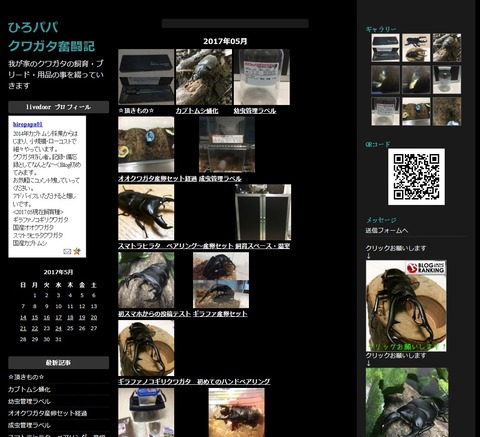The image size is (480, 437).
Task: Click the ☆頂きもの☆ post thumbnail image
Action: (146, 77)
